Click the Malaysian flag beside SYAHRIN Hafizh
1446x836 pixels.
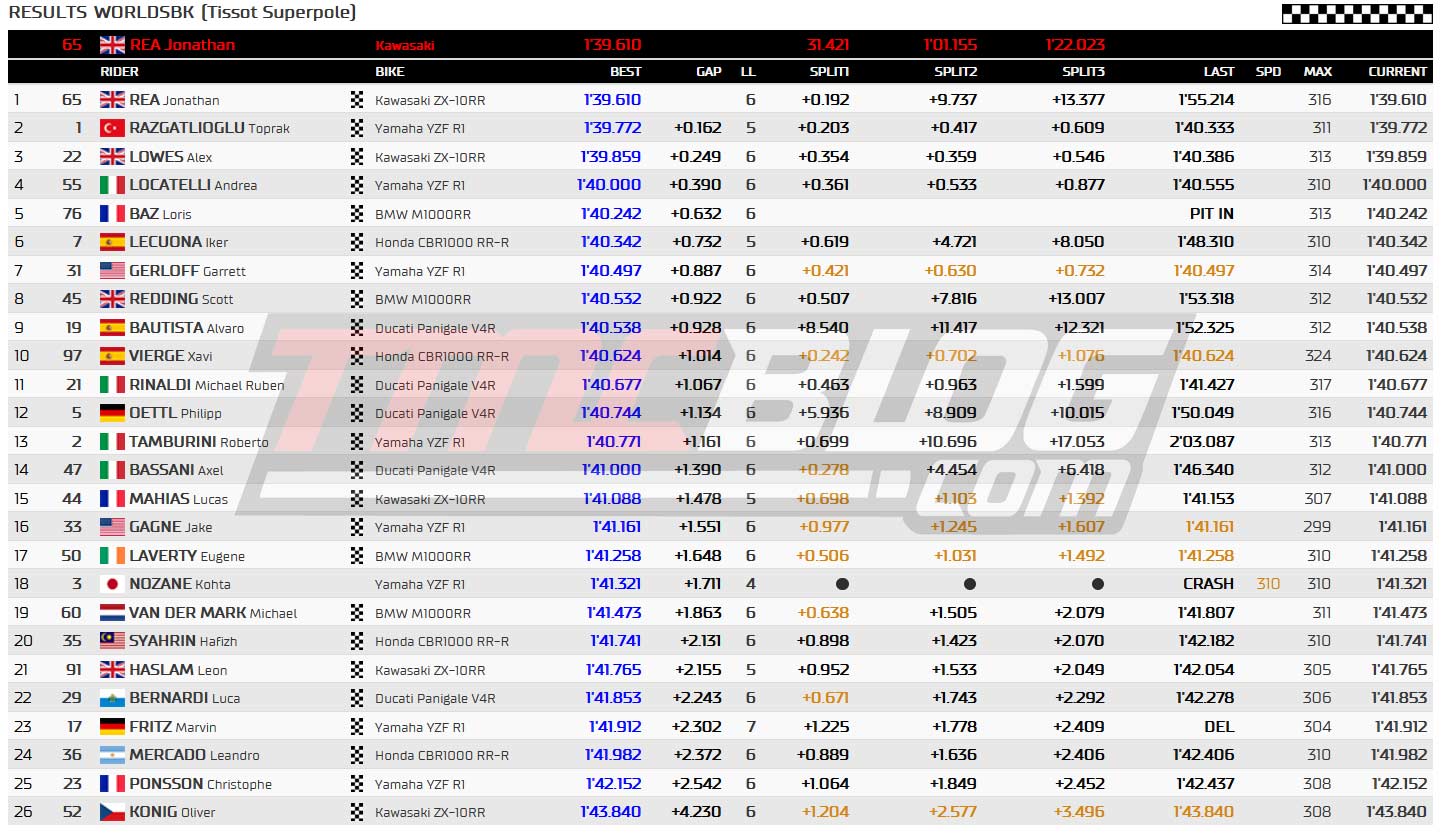pos(112,641)
